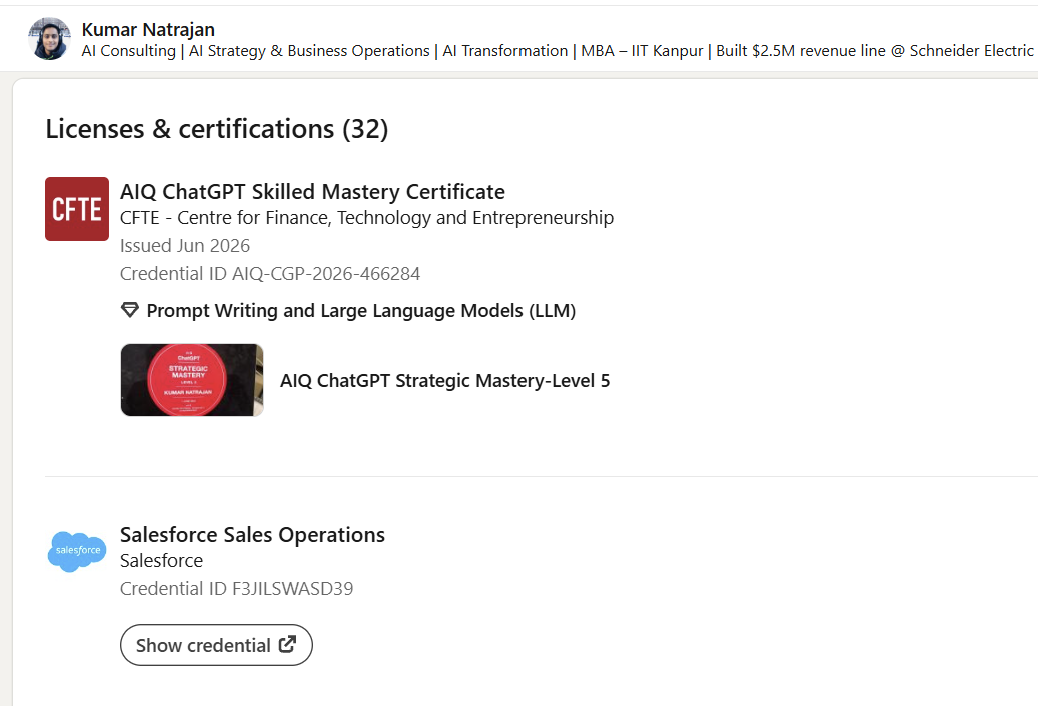Screen dimensions: 1038x706
Task: Click the CFTE red logo icon
Action: [77, 209]
